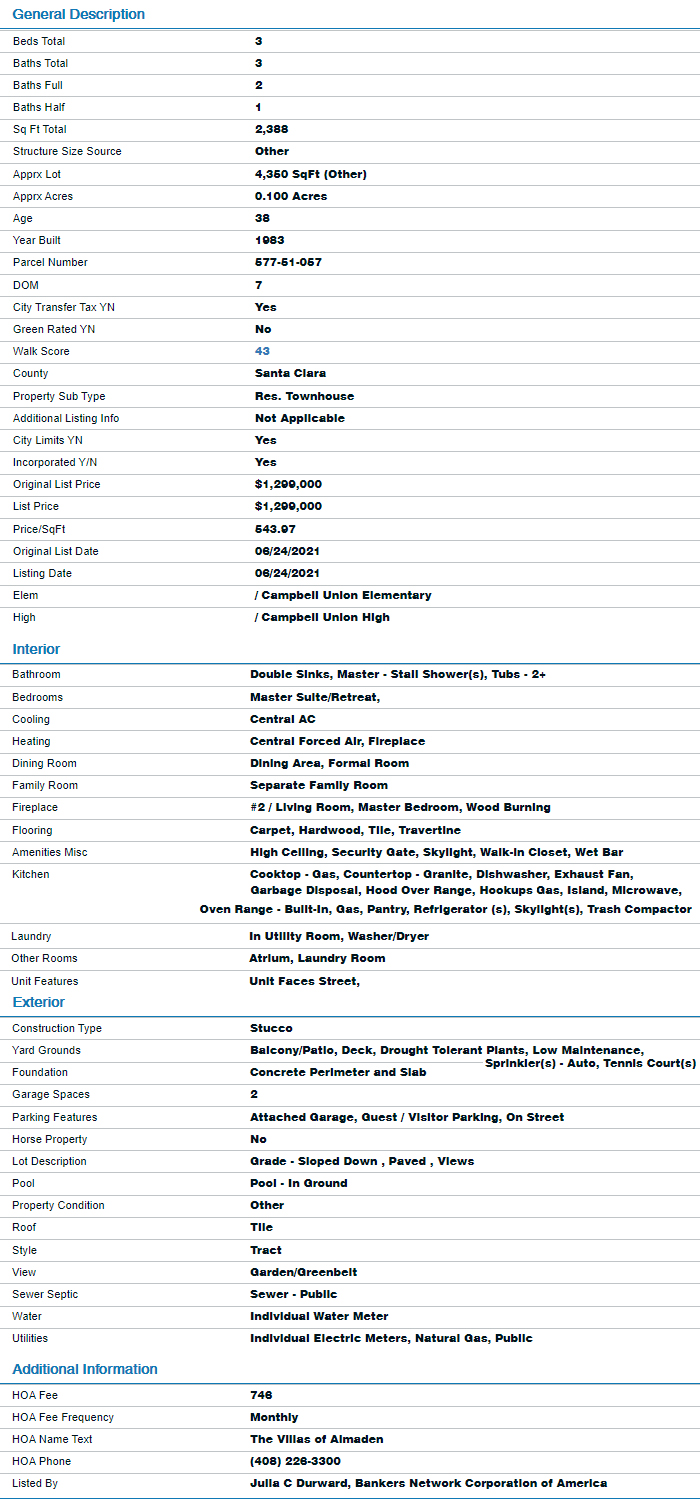Select Bedrooms value Master Suite/Retreat
This screenshot has height=1499, width=700.
(x=315, y=697)
